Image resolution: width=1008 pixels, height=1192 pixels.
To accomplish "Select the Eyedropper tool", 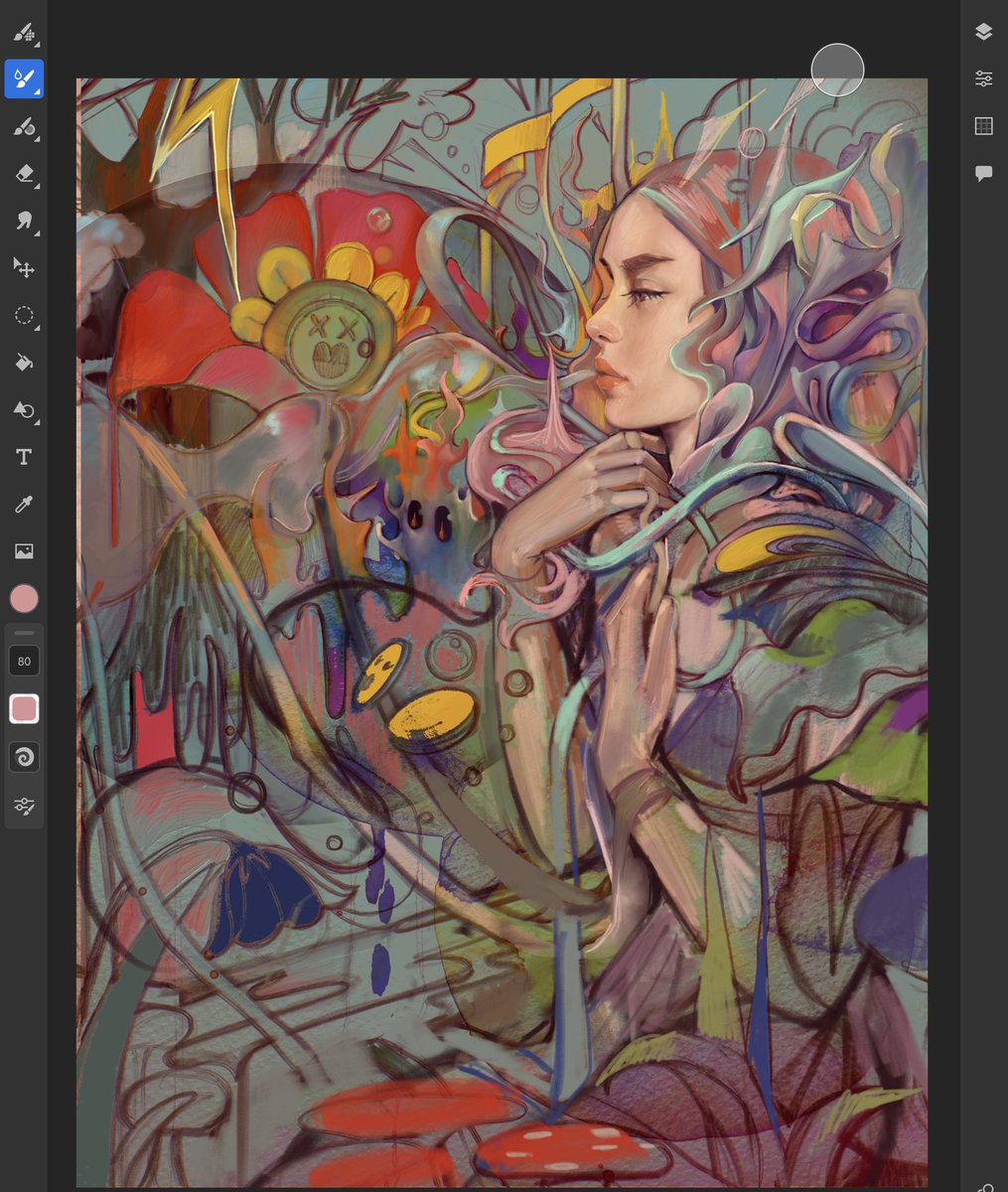I will 24,505.
